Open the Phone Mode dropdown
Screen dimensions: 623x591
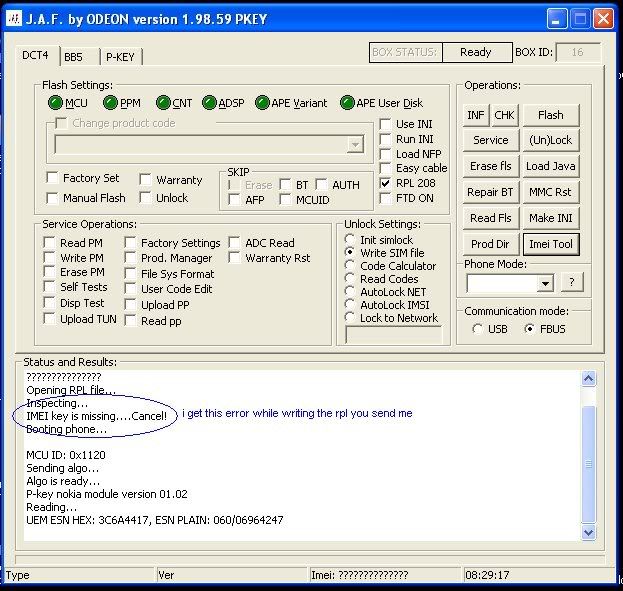(x=545, y=283)
